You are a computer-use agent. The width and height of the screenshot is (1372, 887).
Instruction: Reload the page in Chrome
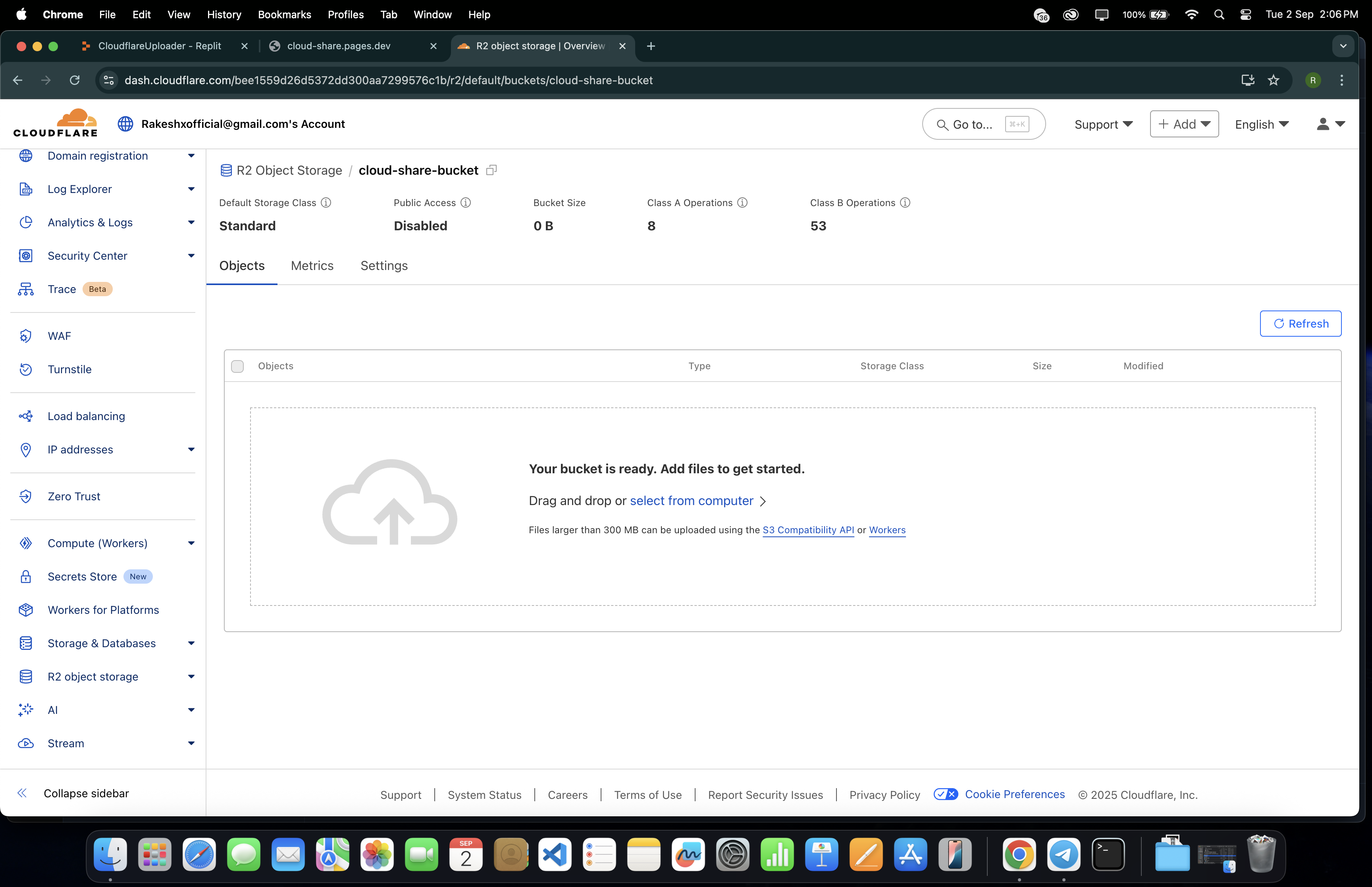[74, 80]
